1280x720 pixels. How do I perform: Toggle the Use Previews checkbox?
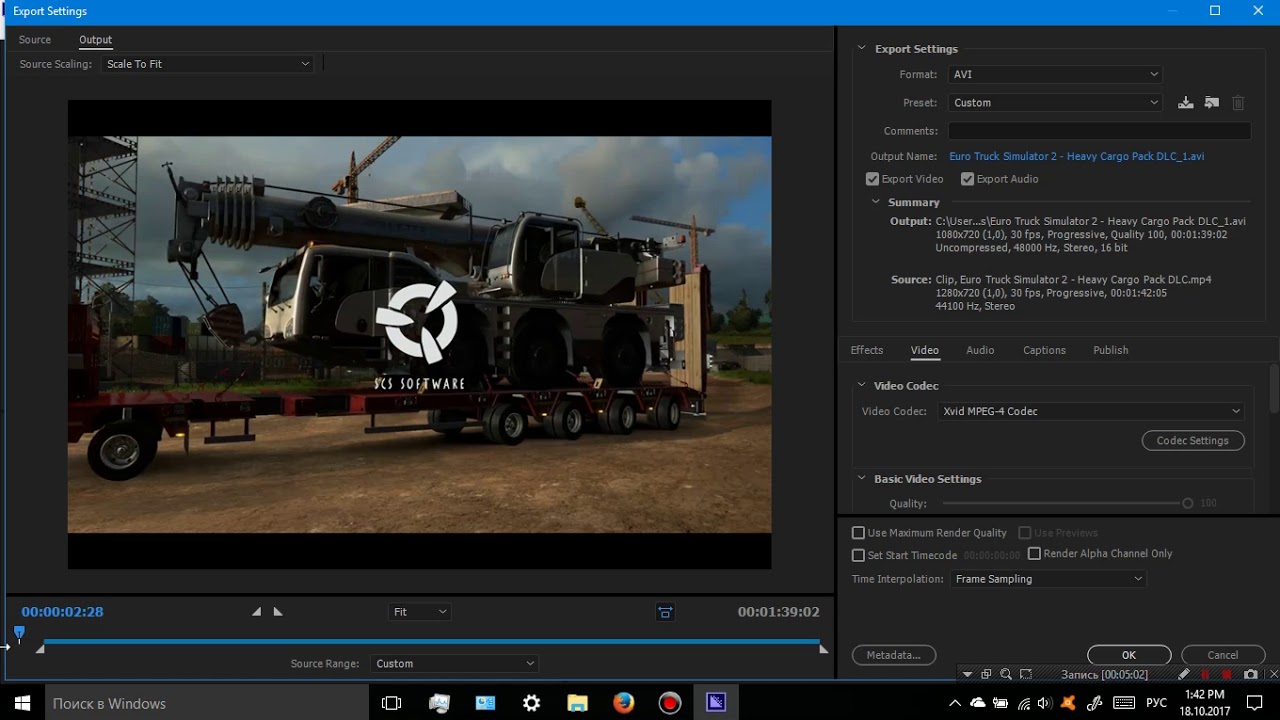click(1025, 533)
